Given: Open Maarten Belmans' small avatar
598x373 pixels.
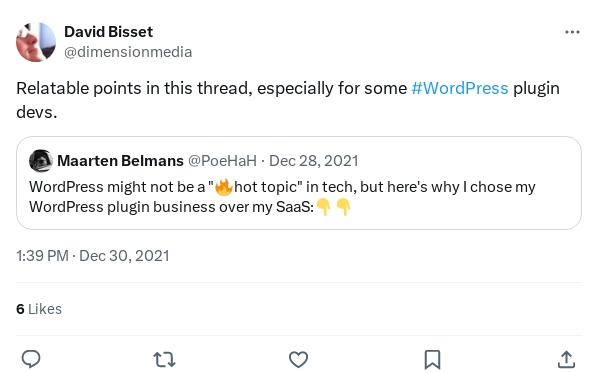Looking at the screenshot, I should click(41, 161).
